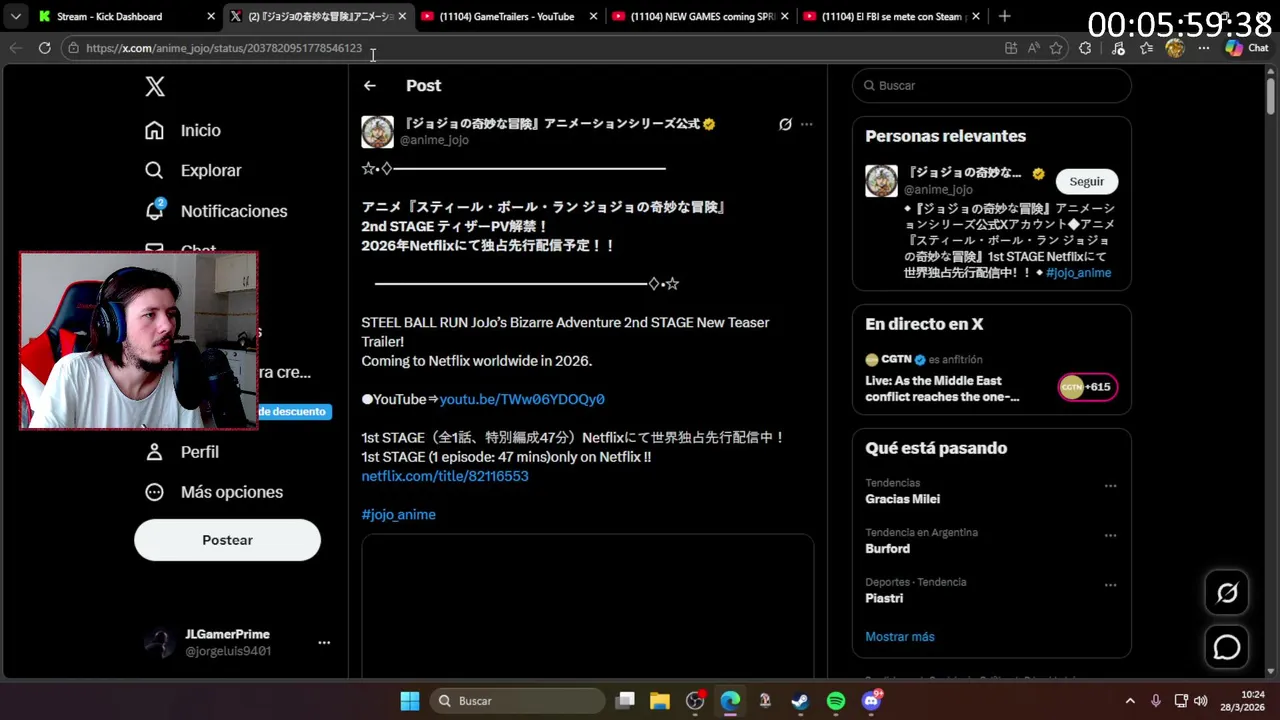Close the GameTrailers YouTube tab

tap(593, 16)
